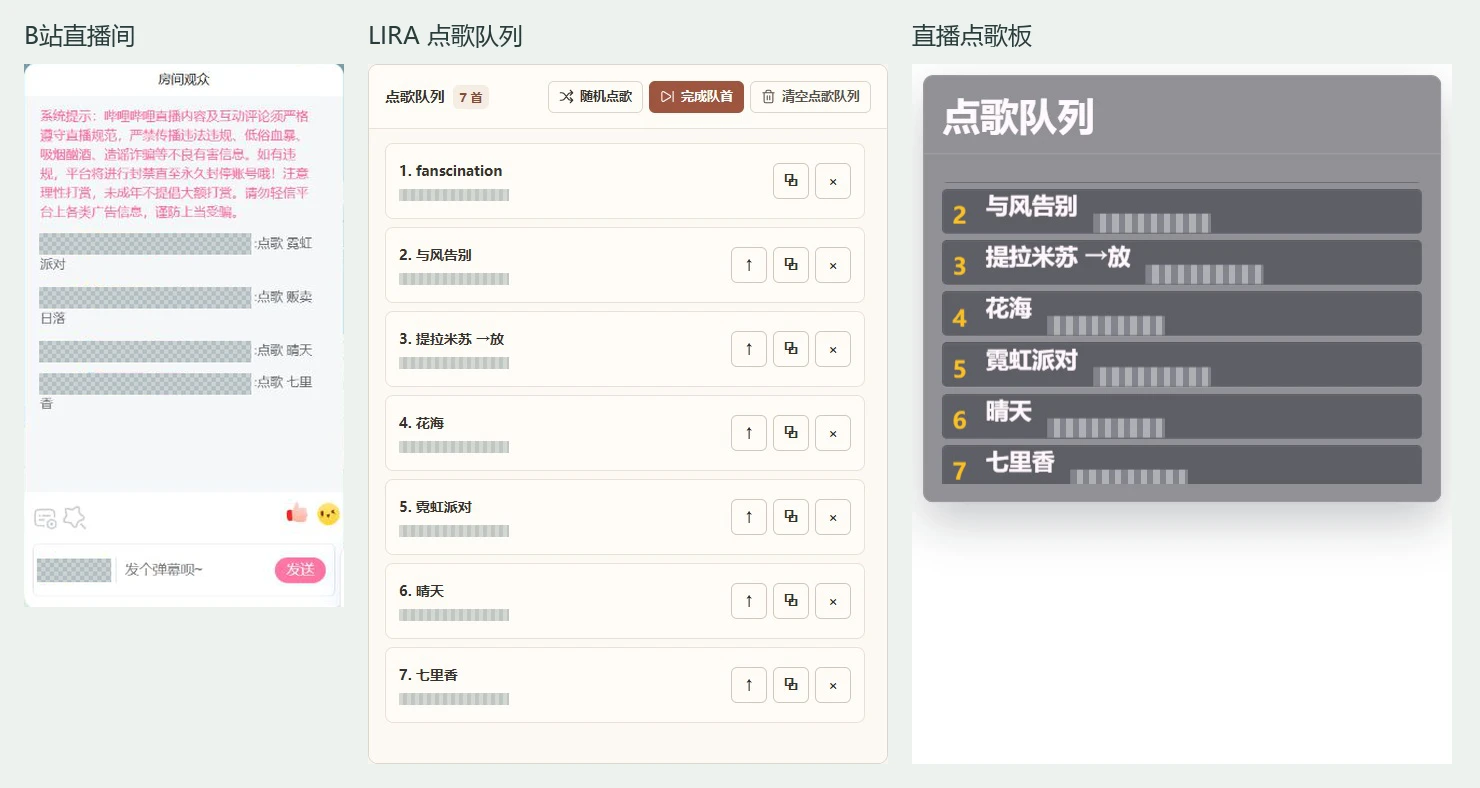This screenshot has width=1480, height=788.
Task: Move 霓虹派对 up in the queue
Action: tap(749, 517)
